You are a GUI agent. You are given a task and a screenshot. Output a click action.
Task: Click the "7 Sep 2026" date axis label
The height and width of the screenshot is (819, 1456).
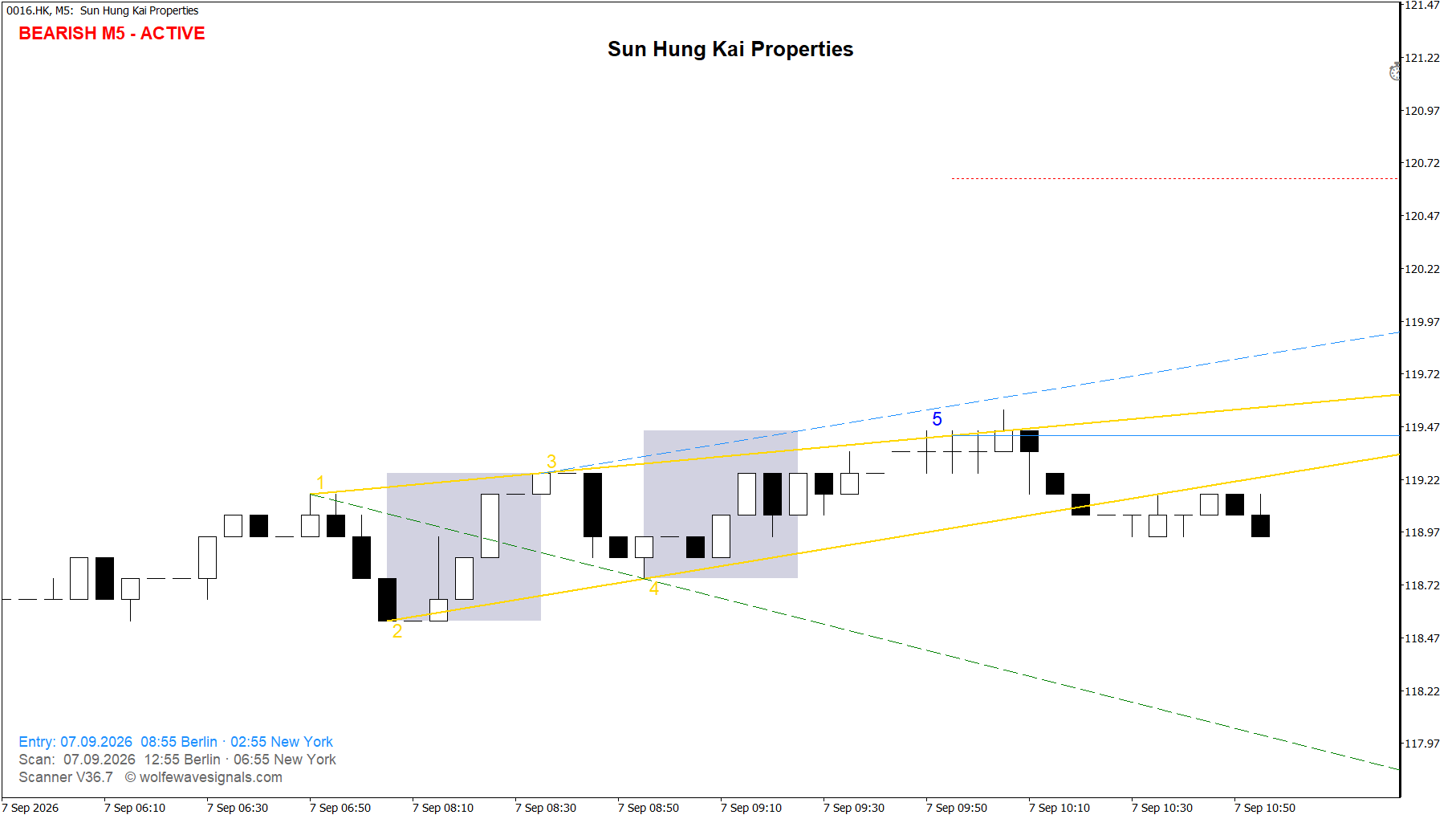pyautogui.click(x=31, y=808)
